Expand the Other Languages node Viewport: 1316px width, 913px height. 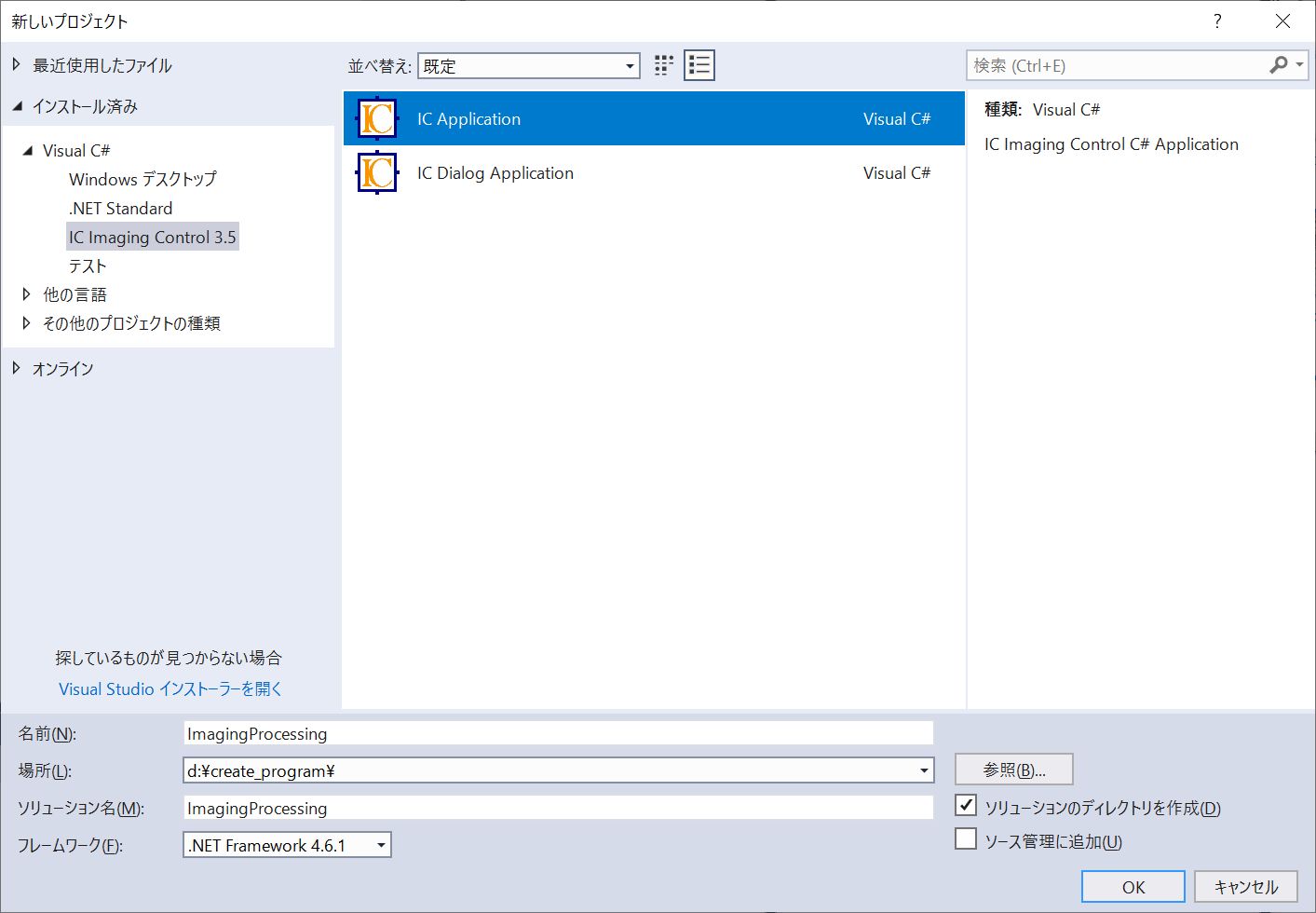pyautogui.click(x=27, y=294)
